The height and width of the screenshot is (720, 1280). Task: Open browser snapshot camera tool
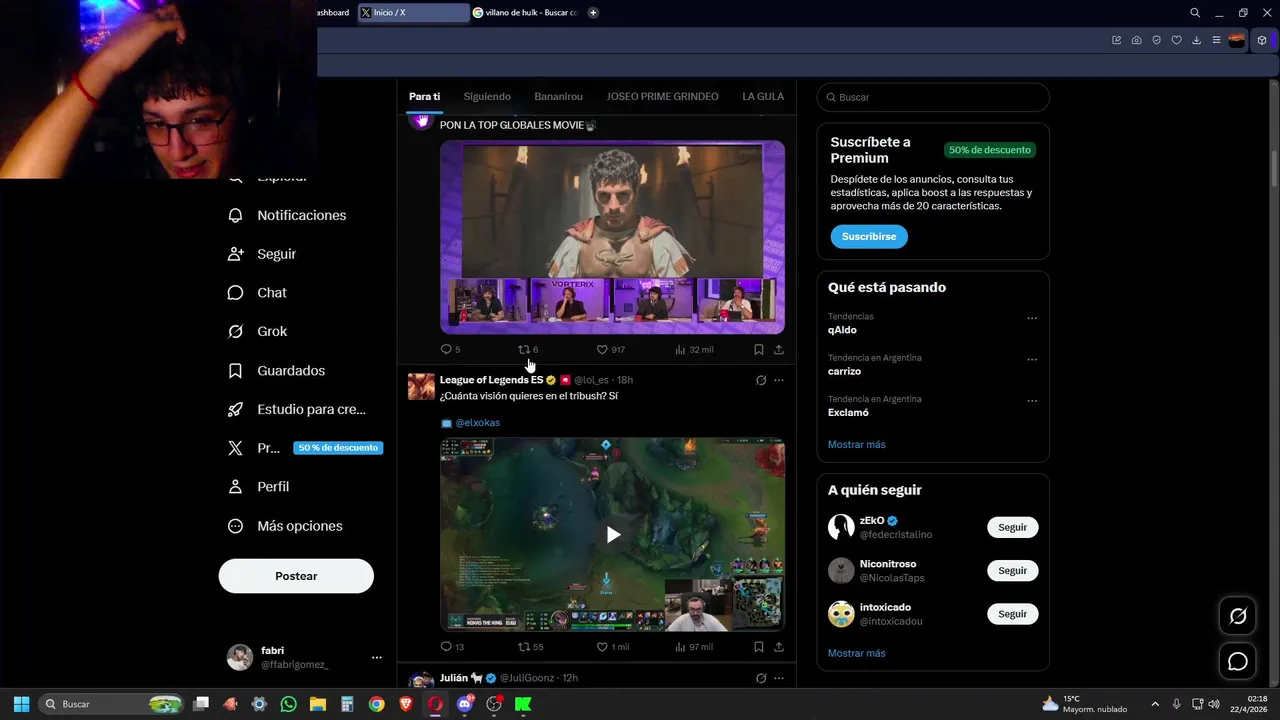1137,40
